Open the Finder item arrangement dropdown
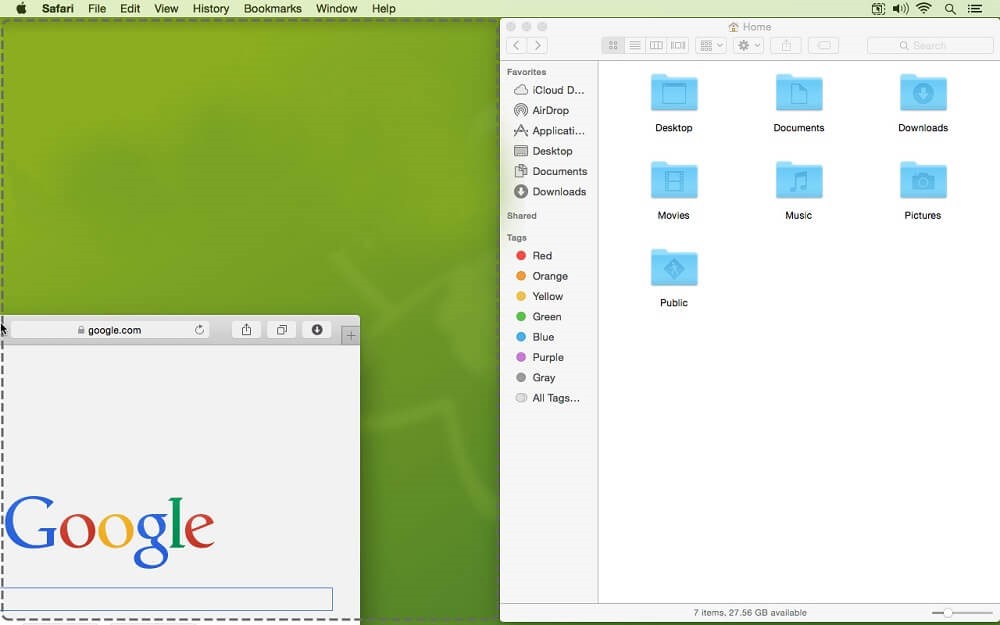Viewport: 1000px width, 625px height. pos(711,45)
